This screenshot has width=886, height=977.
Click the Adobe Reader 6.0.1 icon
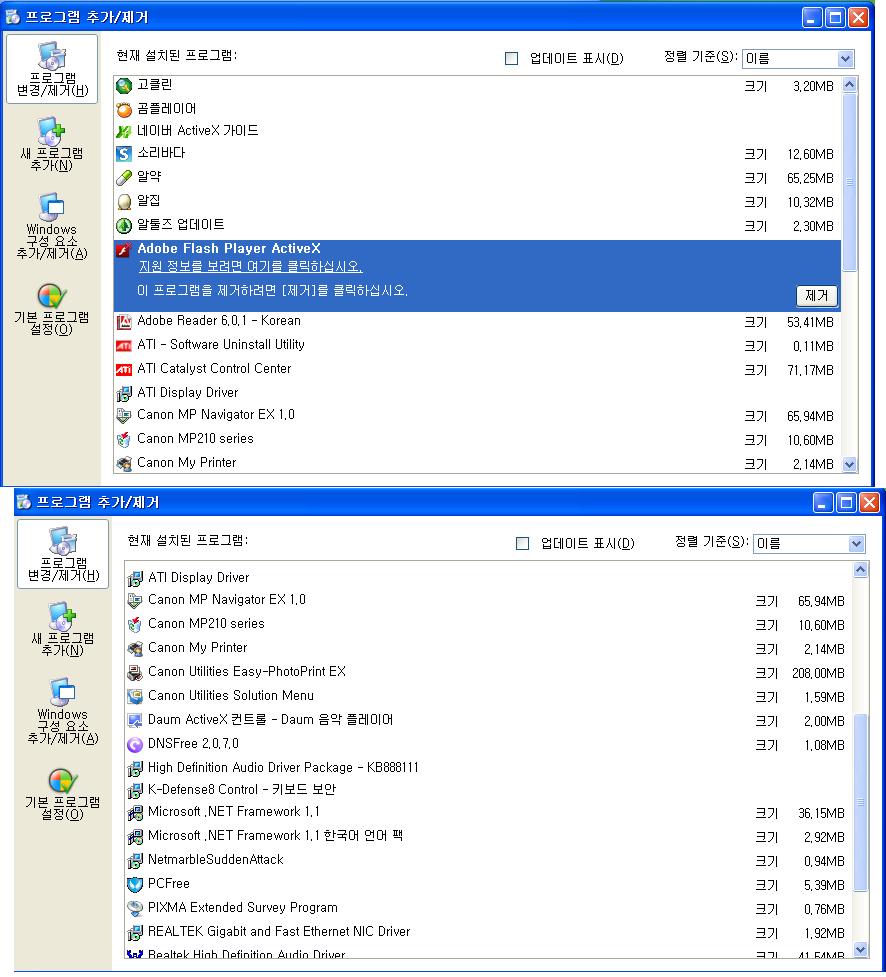[124, 322]
